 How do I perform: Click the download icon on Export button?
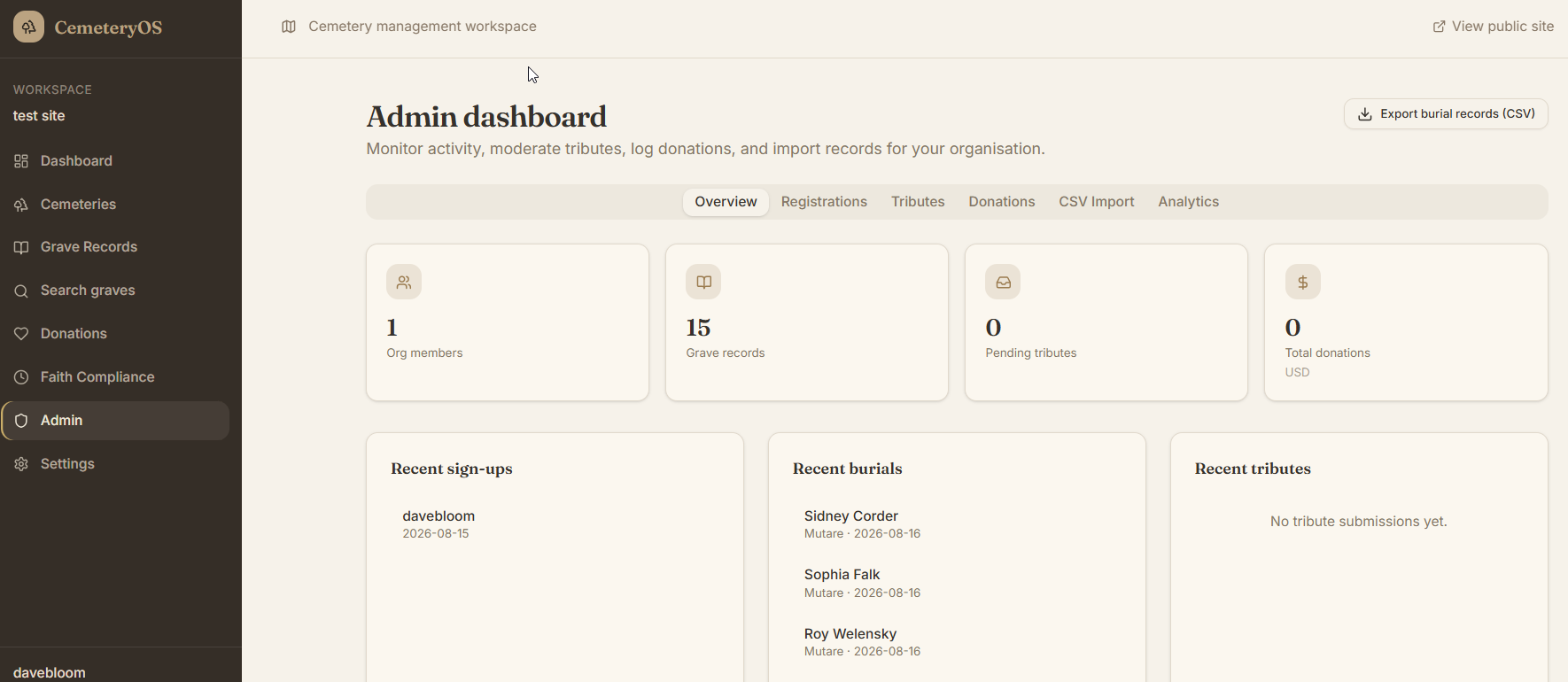(x=1365, y=114)
